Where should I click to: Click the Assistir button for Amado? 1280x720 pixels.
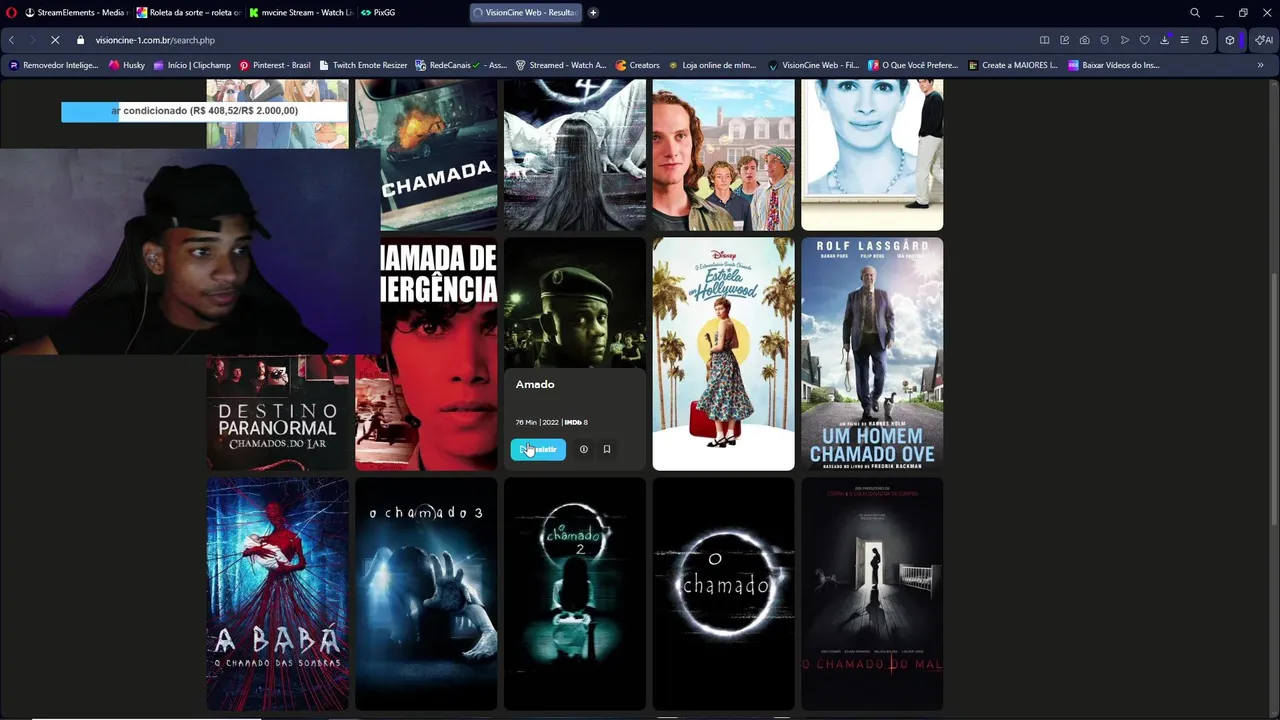click(538, 449)
